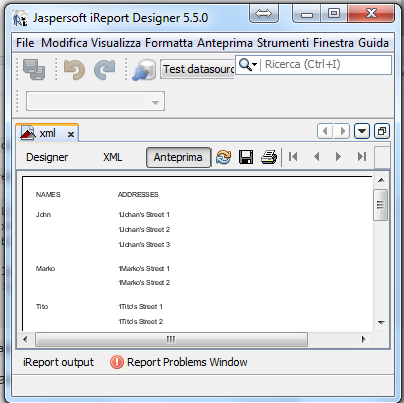Go to the first page
This screenshot has height=403, width=404.
(293, 156)
